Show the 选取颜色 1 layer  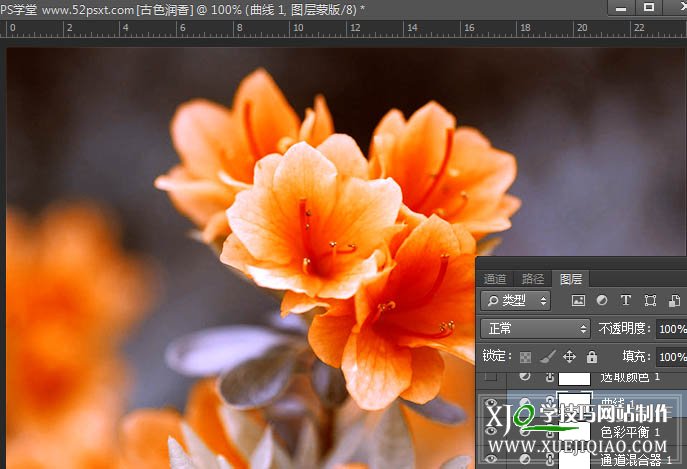[490, 377]
